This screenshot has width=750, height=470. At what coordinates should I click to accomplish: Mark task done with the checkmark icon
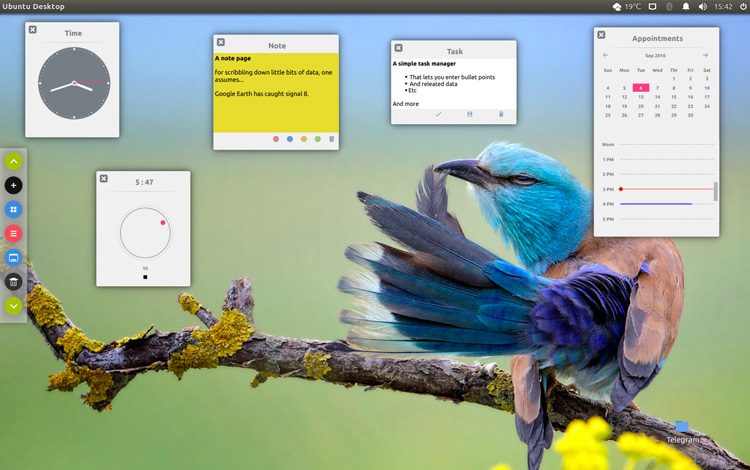click(x=438, y=114)
